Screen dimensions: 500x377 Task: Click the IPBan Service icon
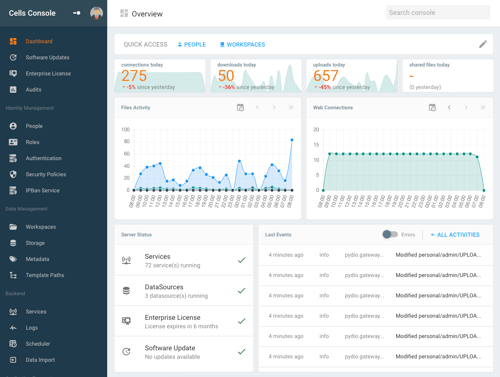click(x=13, y=190)
